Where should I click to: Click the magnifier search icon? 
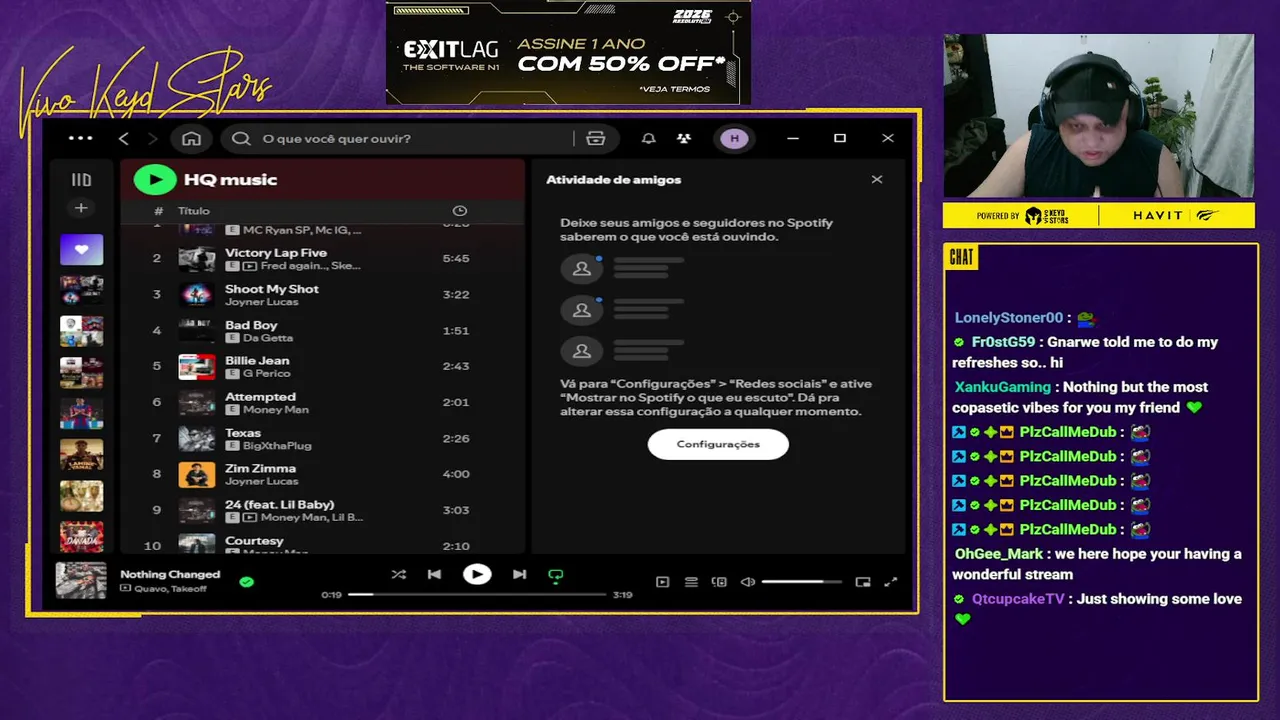click(241, 139)
